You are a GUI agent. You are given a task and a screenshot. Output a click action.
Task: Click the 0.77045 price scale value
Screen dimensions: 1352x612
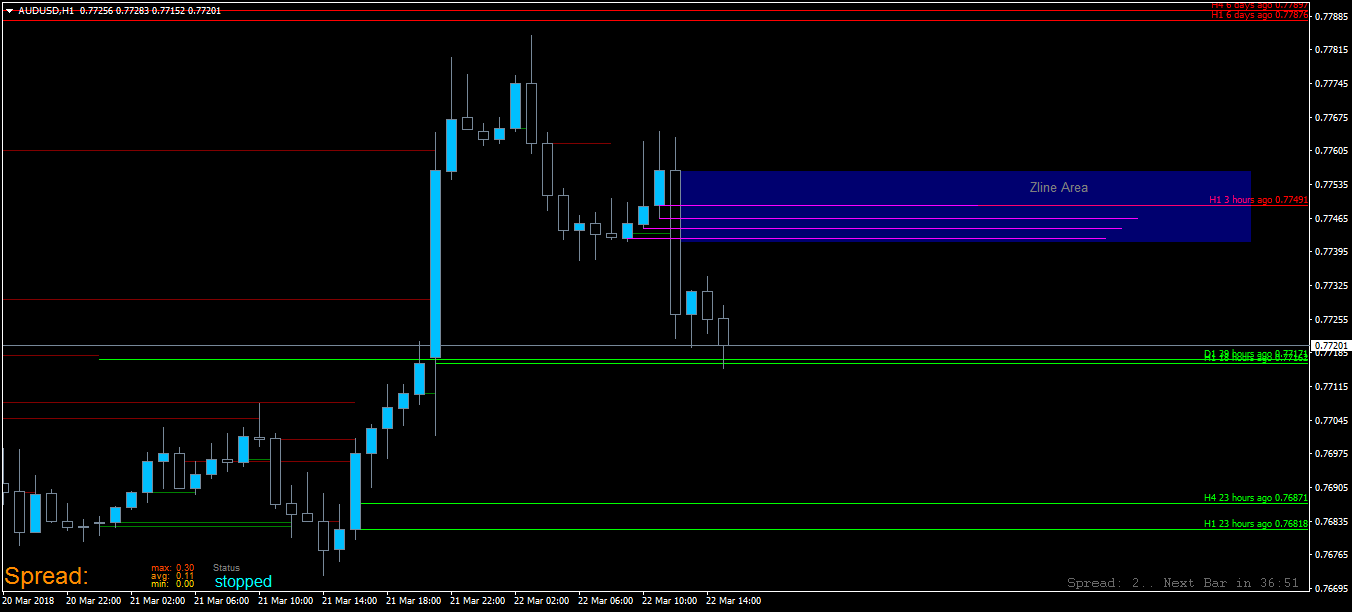1330,421
